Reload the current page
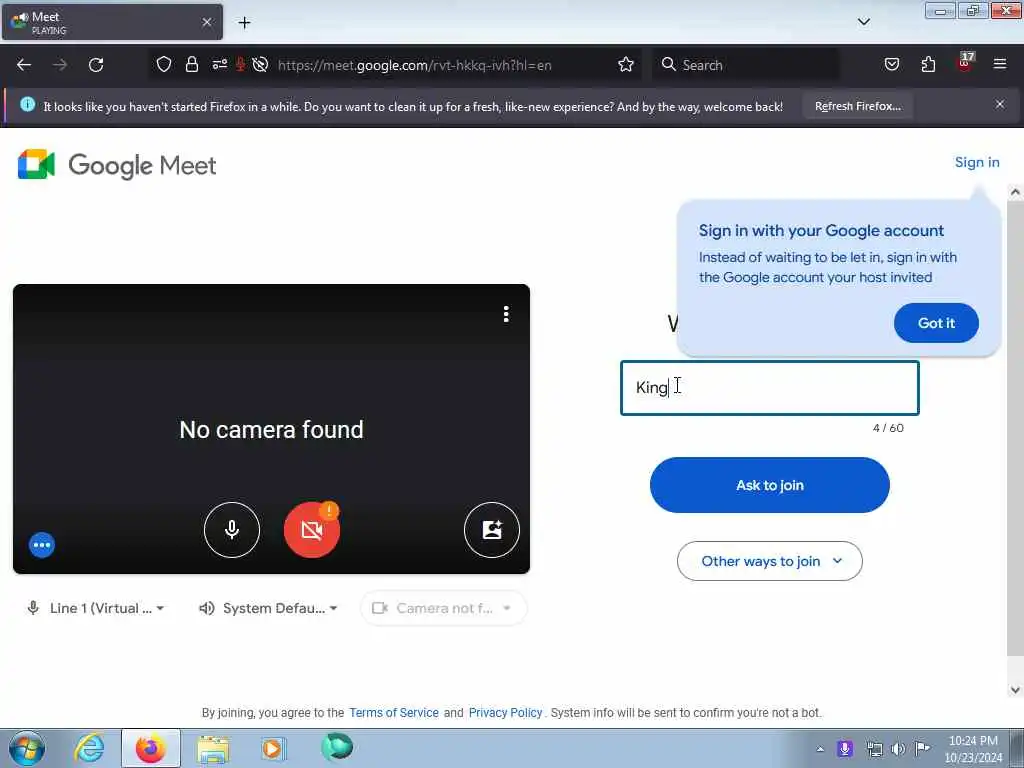1024x768 pixels. (x=96, y=65)
